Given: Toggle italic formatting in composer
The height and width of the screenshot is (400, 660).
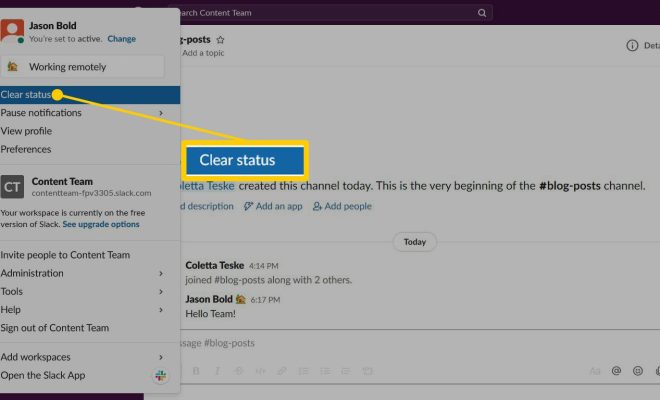Looking at the screenshot, I should click(217, 371).
